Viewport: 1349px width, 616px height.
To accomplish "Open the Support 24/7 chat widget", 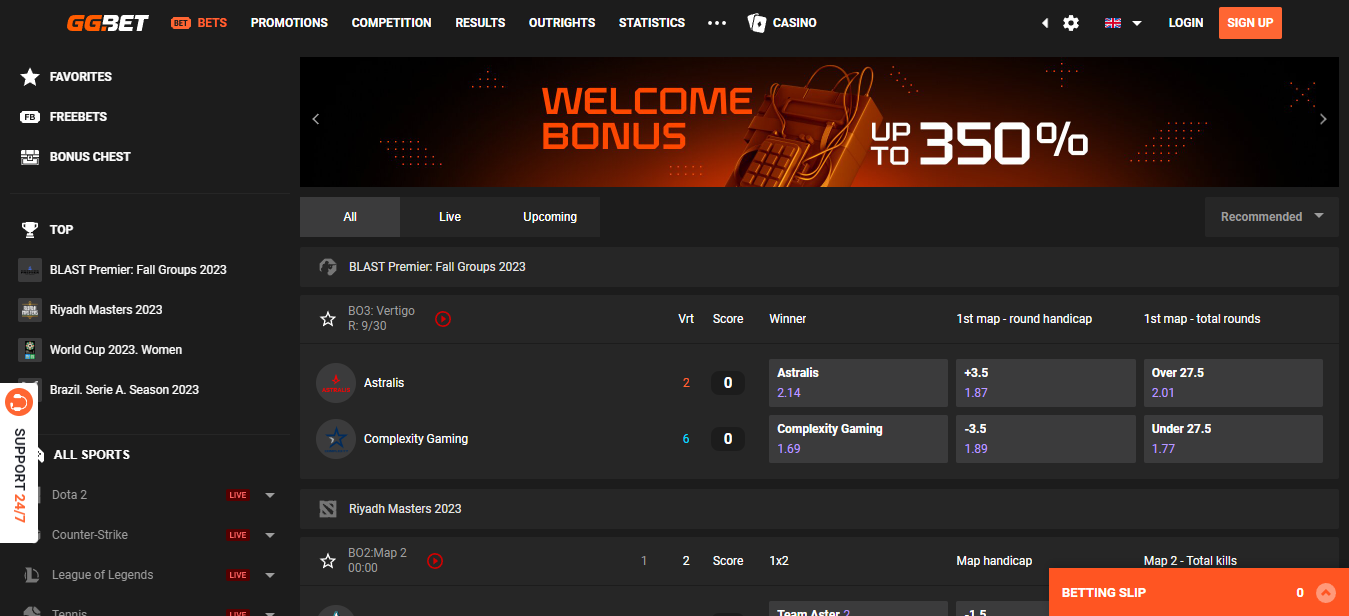I will (x=19, y=462).
